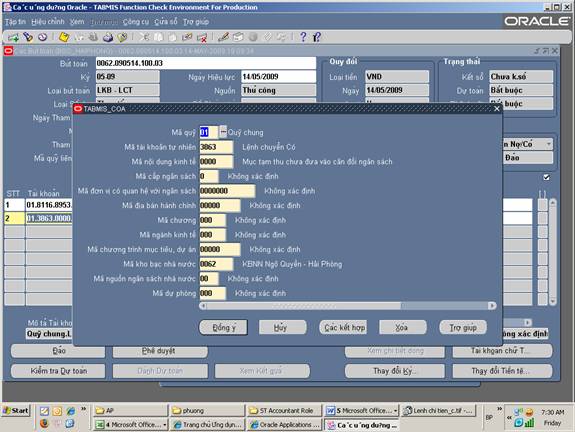Screen dimensions: 575x432
Task: Click the Firefox quick launch icon
Action: (44, 424)
